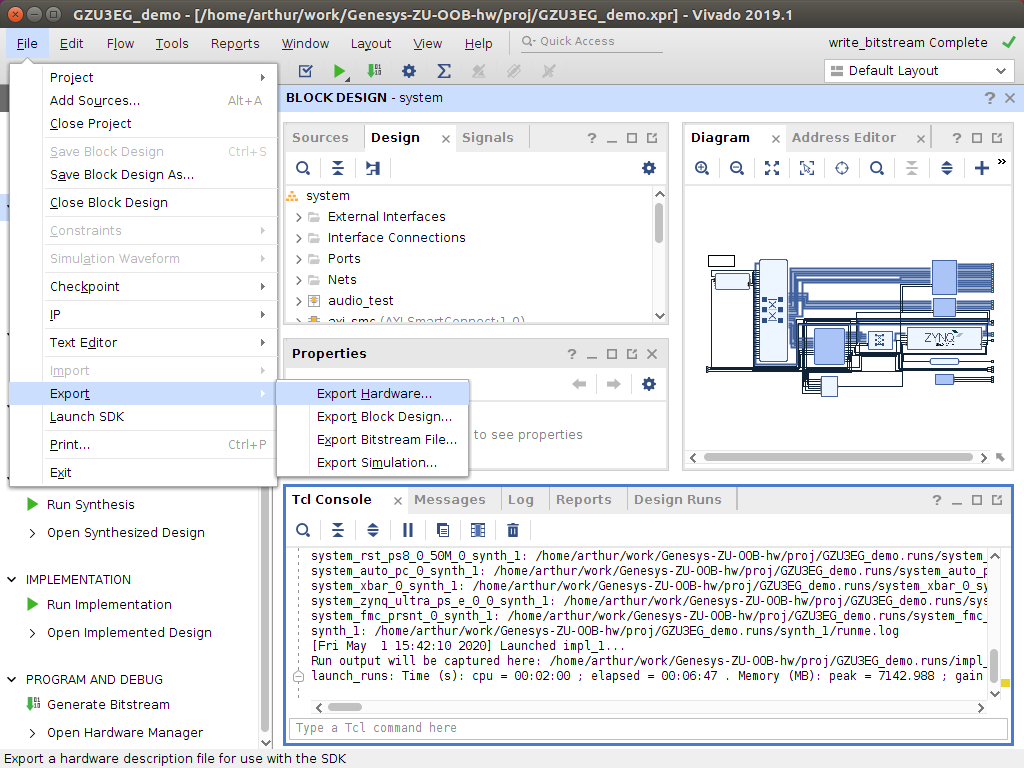
Task: Open Design panel settings gear
Action: pos(648,168)
